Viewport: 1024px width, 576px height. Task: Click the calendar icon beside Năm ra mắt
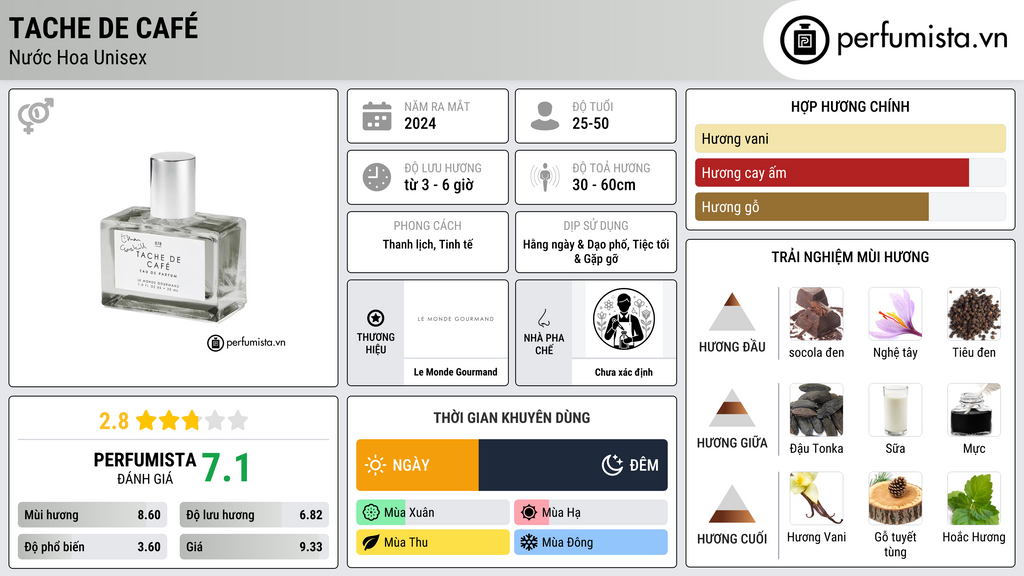(377, 116)
